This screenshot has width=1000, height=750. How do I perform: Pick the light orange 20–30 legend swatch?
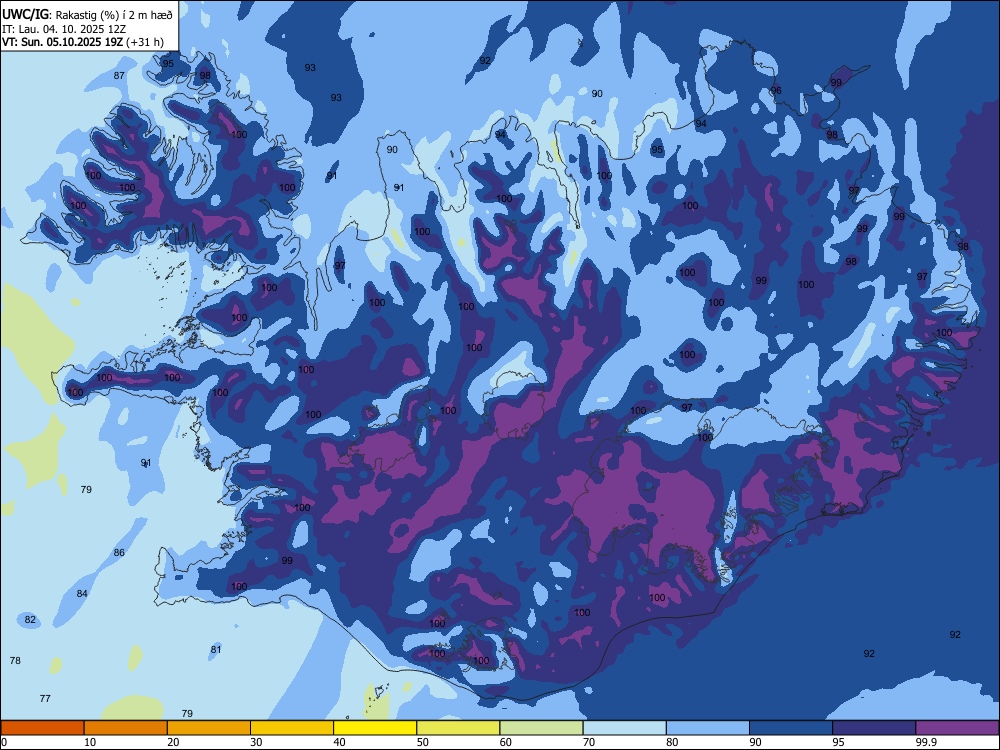pyautogui.click(x=209, y=728)
